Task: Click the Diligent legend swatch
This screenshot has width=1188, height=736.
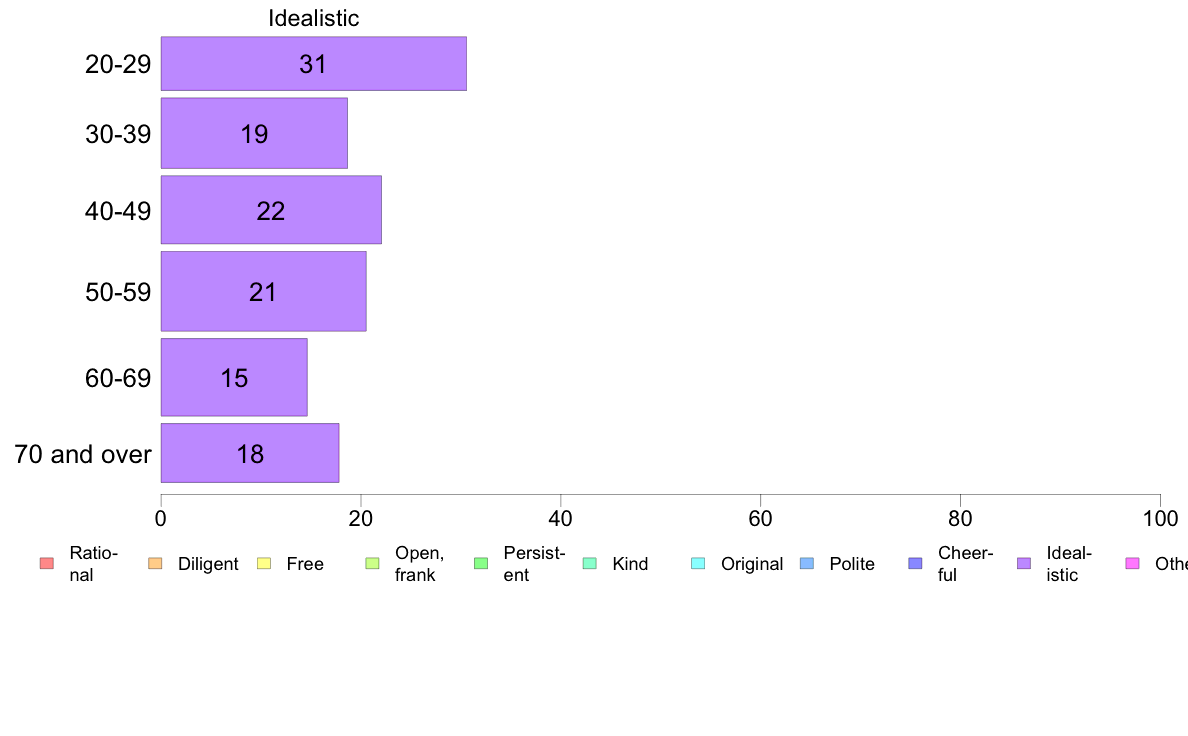Action: pyautogui.click(x=155, y=563)
